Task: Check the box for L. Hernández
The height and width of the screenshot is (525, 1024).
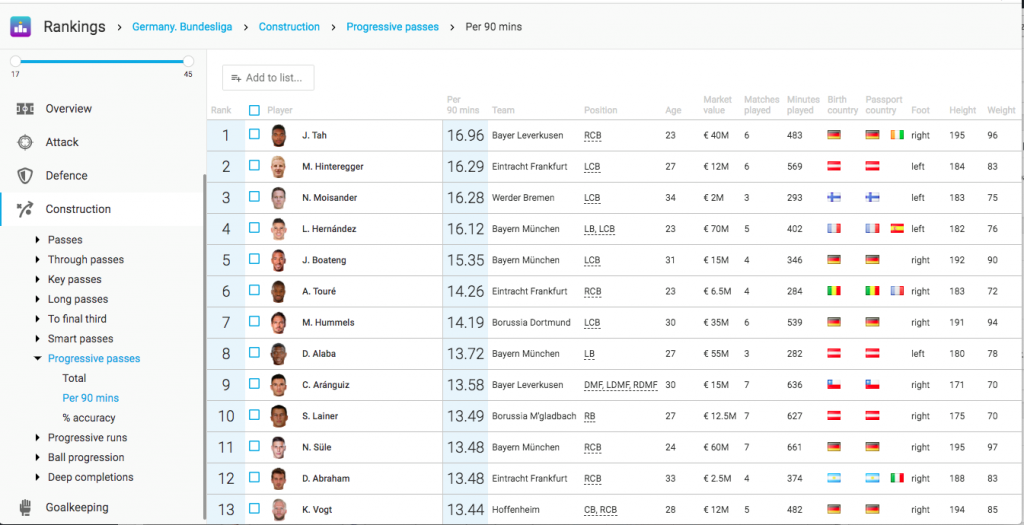Action: click(254, 227)
